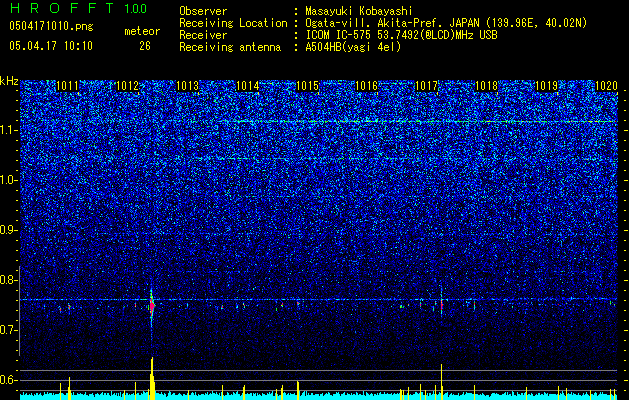629x400 pixels.
Task: Click the Receiving antenna label
Action: 230,47
